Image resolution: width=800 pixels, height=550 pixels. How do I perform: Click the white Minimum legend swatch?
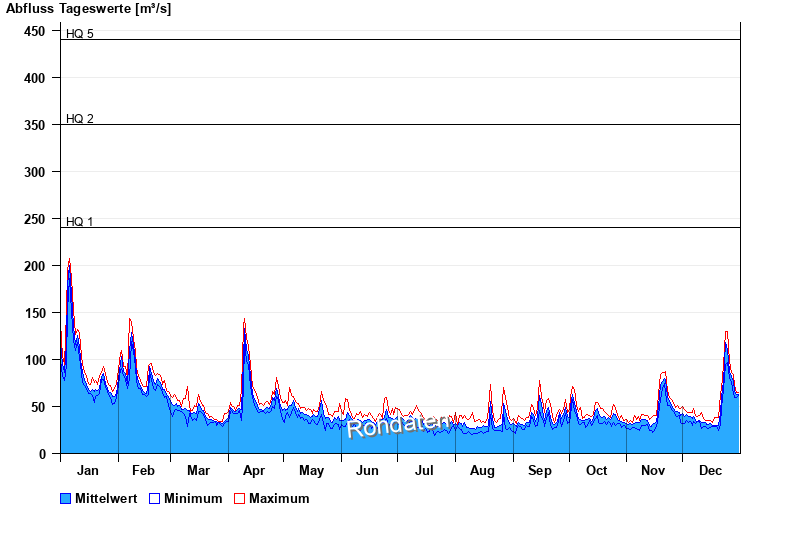[x=155, y=498]
